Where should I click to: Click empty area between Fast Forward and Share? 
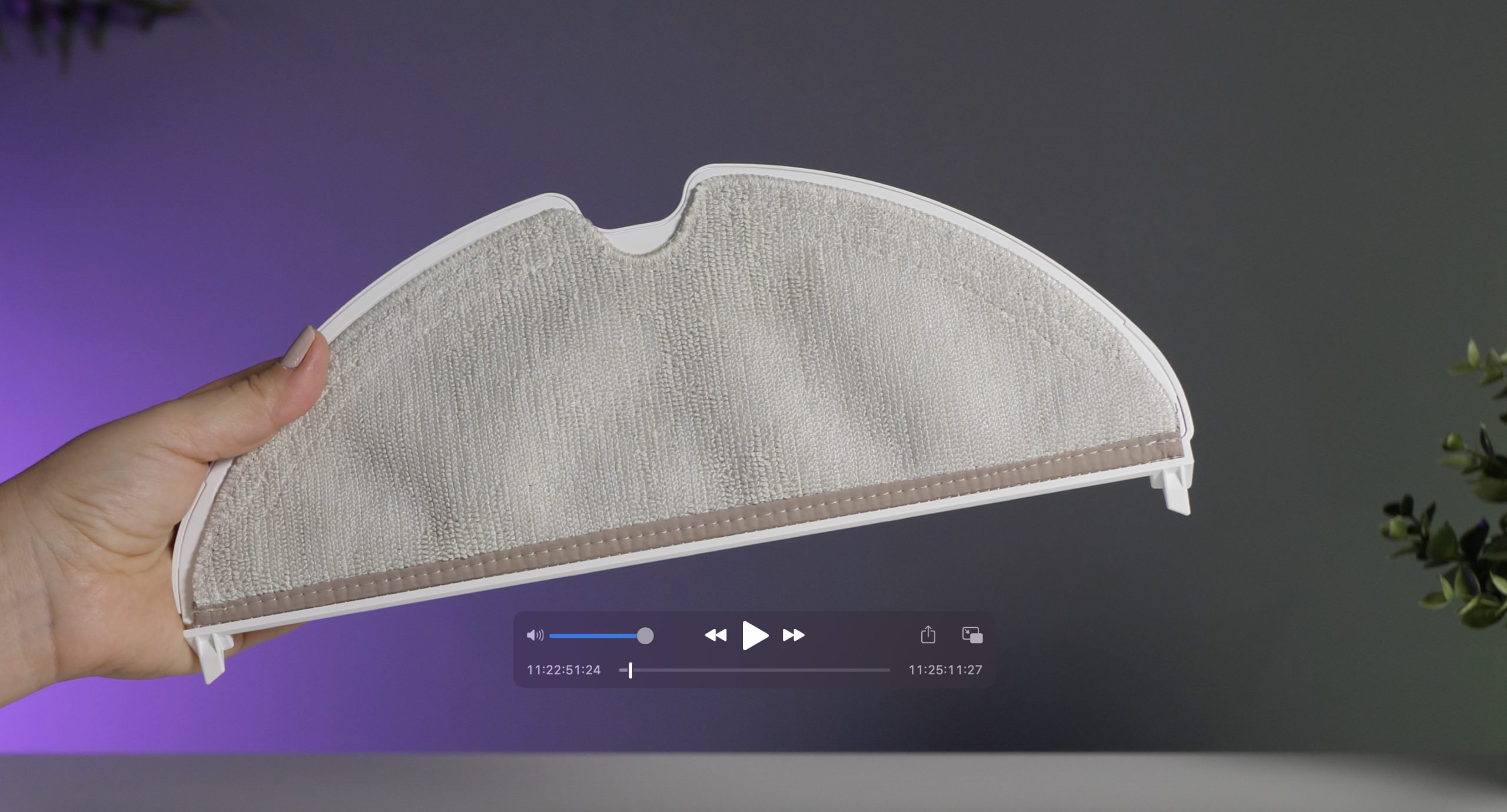click(x=859, y=635)
